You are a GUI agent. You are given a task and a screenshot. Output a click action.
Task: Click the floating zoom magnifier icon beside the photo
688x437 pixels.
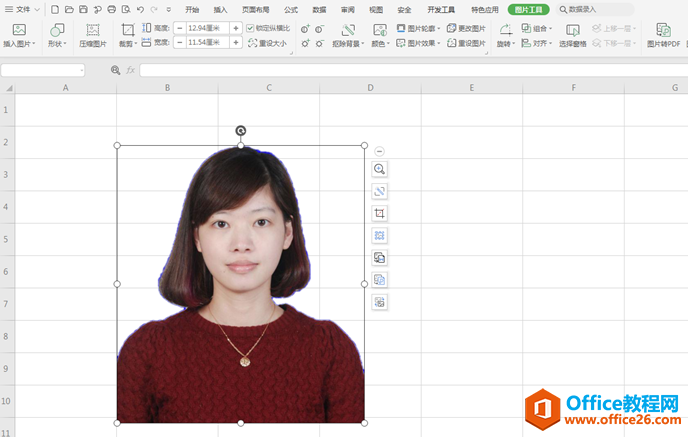379,169
